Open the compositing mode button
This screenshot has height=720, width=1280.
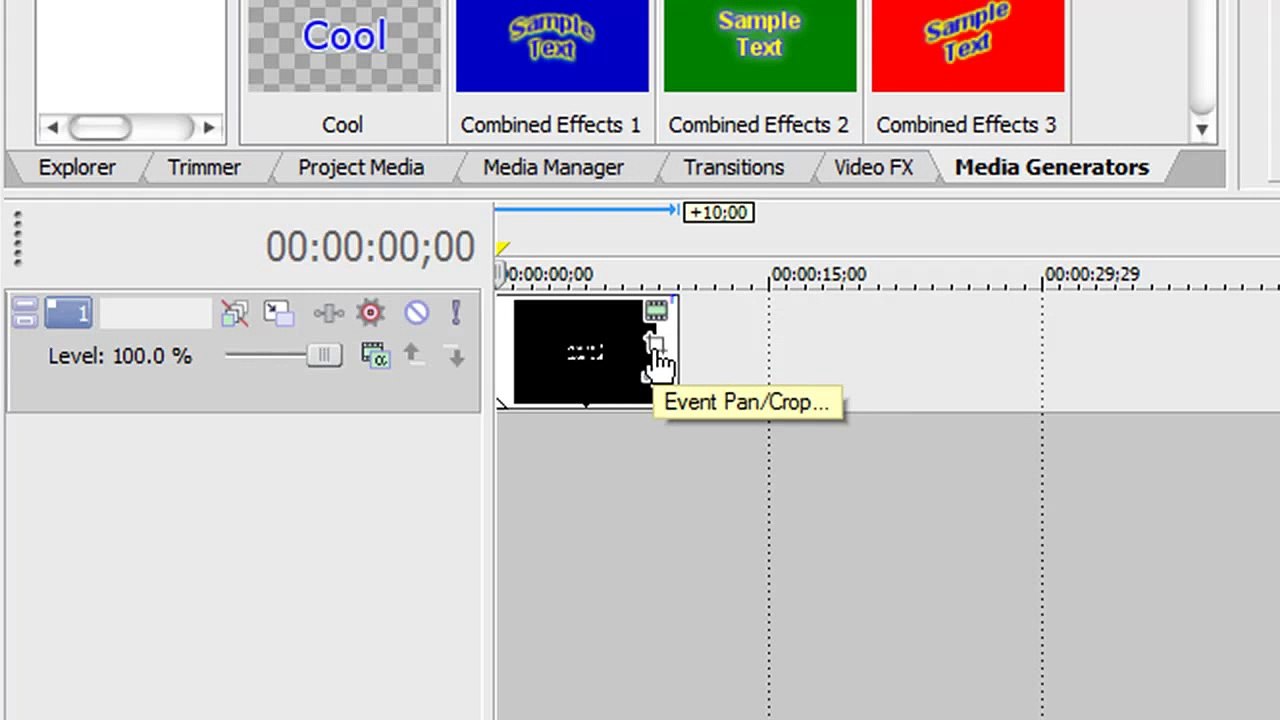point(375,355)
